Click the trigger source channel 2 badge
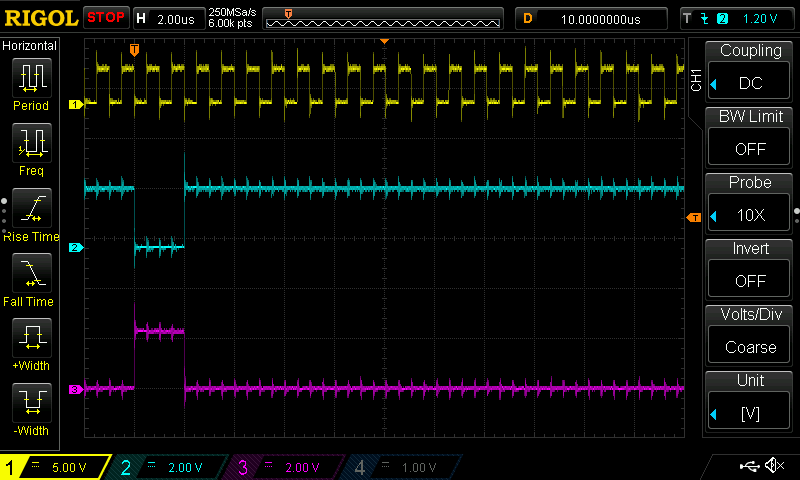This screenshot has width=800, height=480. click(722, 19)
